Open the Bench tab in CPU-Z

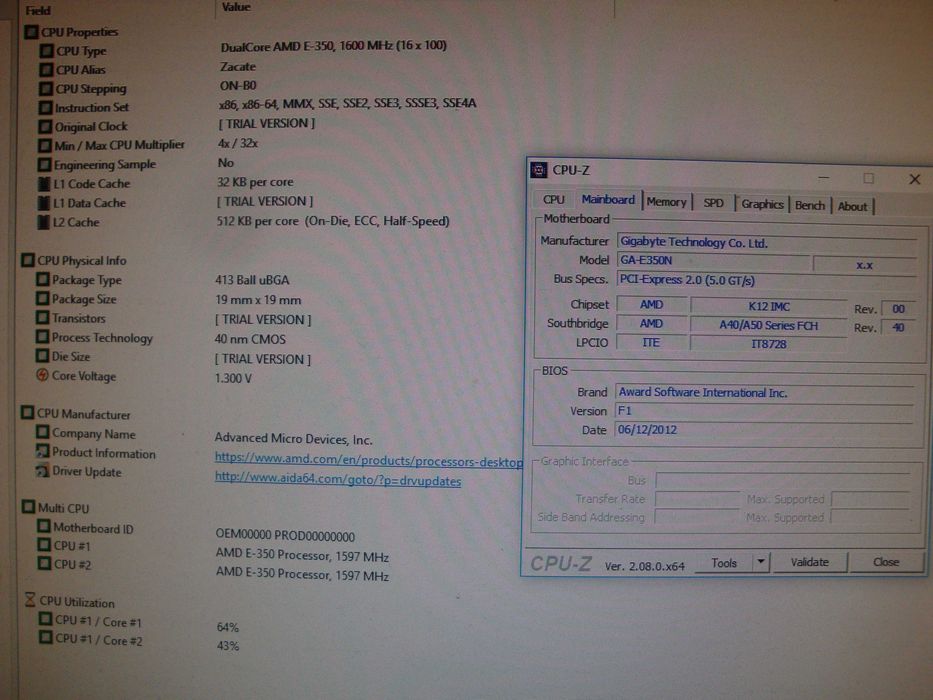point(810,205)
